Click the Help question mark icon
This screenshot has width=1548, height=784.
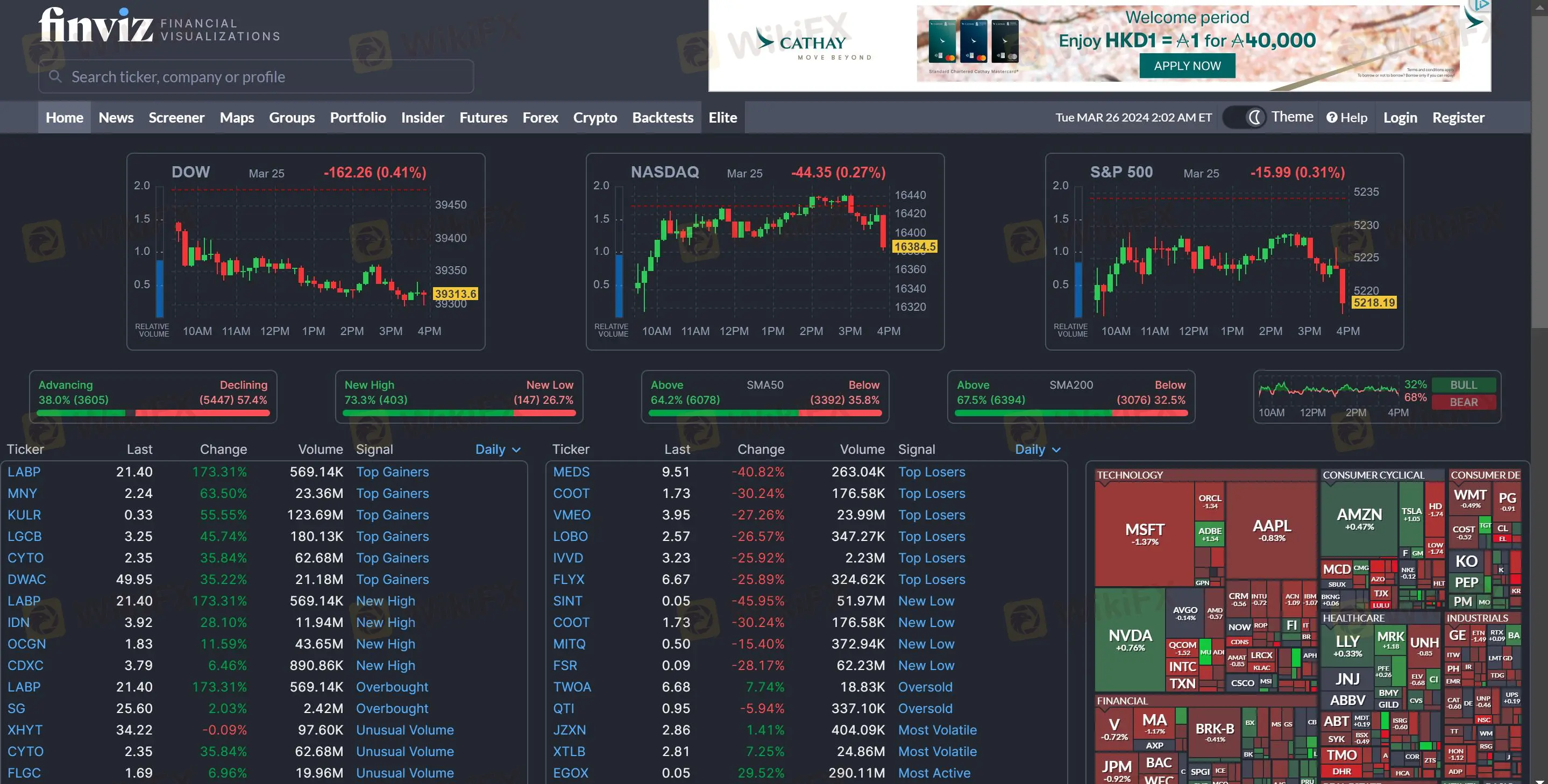point(1332,118)
